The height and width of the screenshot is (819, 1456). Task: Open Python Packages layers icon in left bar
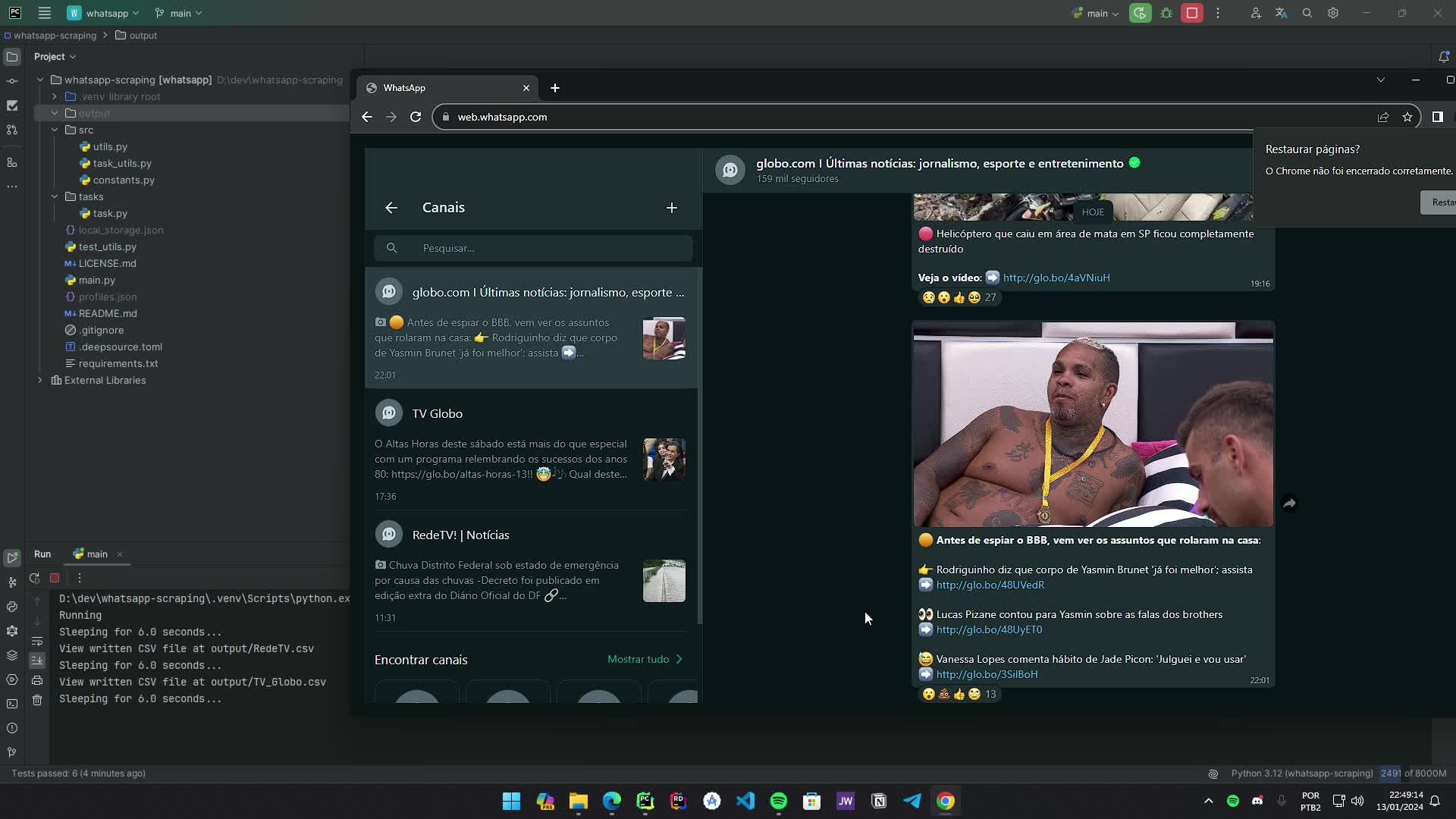point(12,655)
